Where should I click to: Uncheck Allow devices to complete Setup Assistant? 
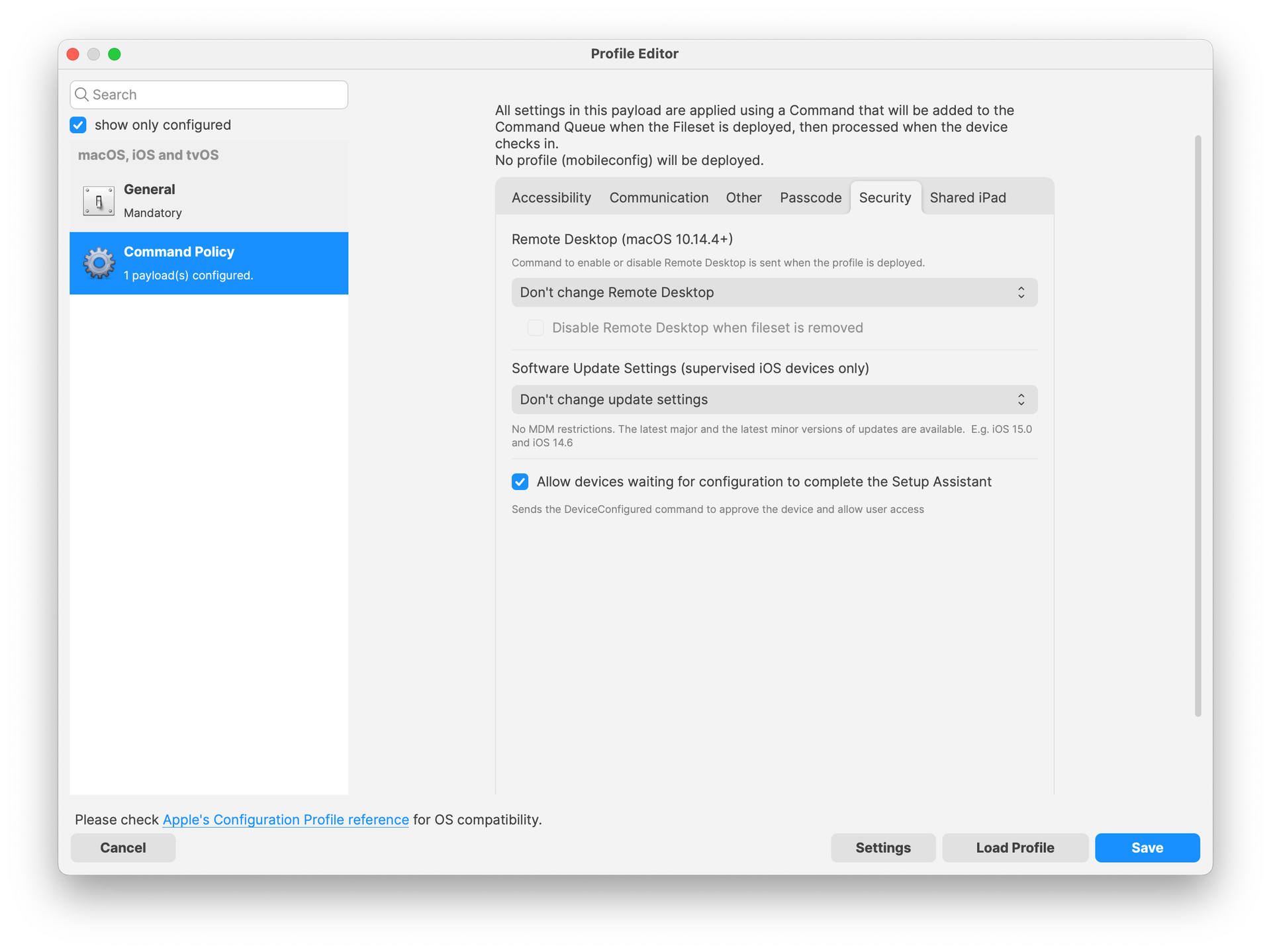point(520,482)
